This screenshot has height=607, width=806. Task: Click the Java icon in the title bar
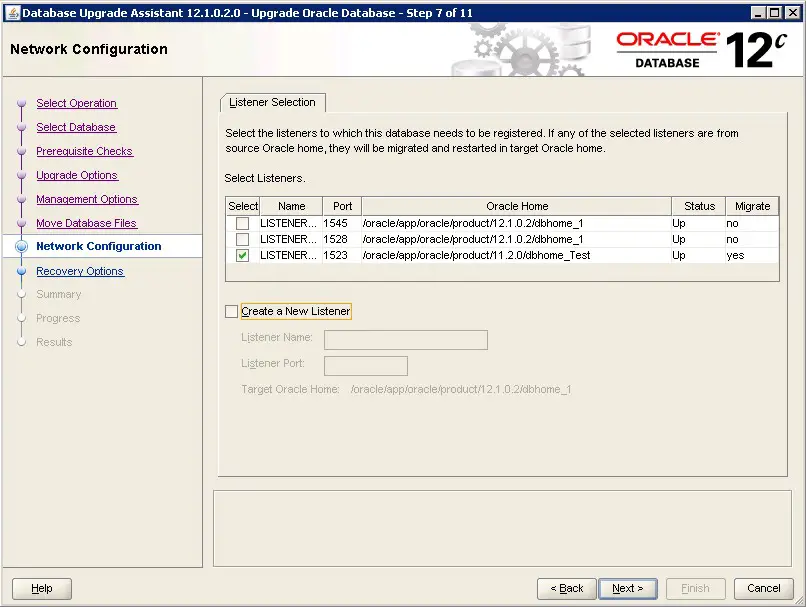point(13,13)
